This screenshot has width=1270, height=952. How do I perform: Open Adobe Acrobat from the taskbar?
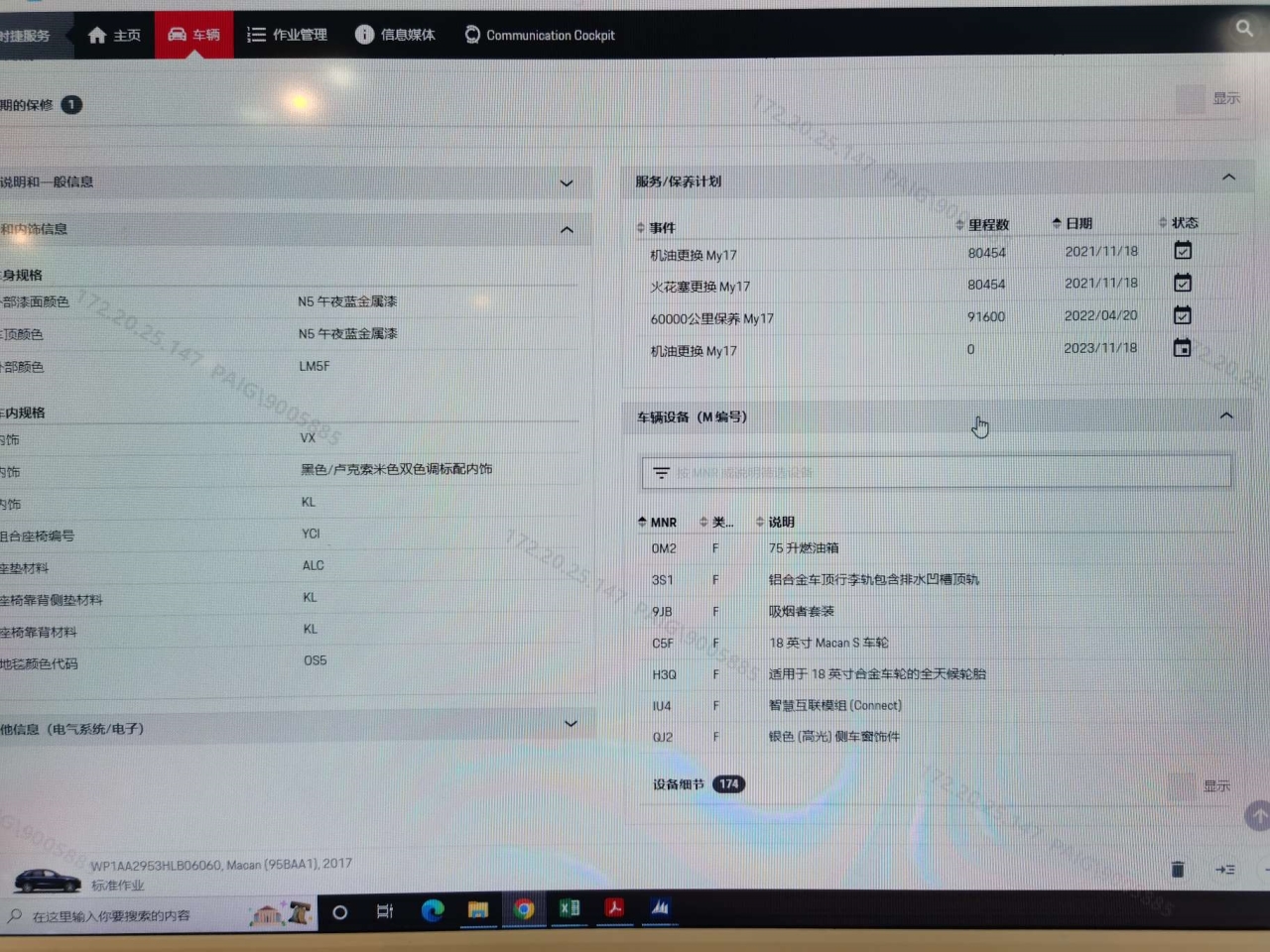click(615, 907)
